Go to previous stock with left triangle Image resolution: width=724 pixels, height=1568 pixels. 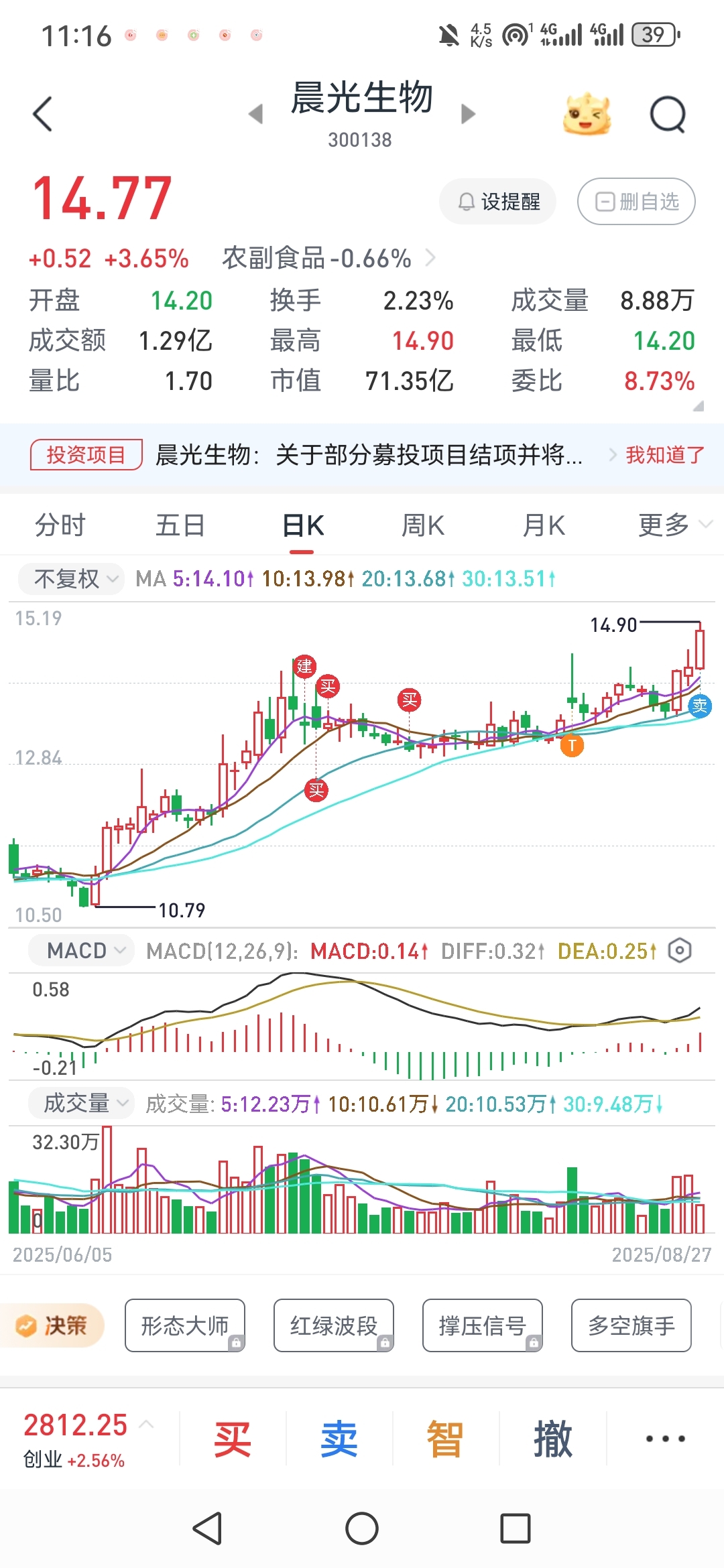click(255, 114)
